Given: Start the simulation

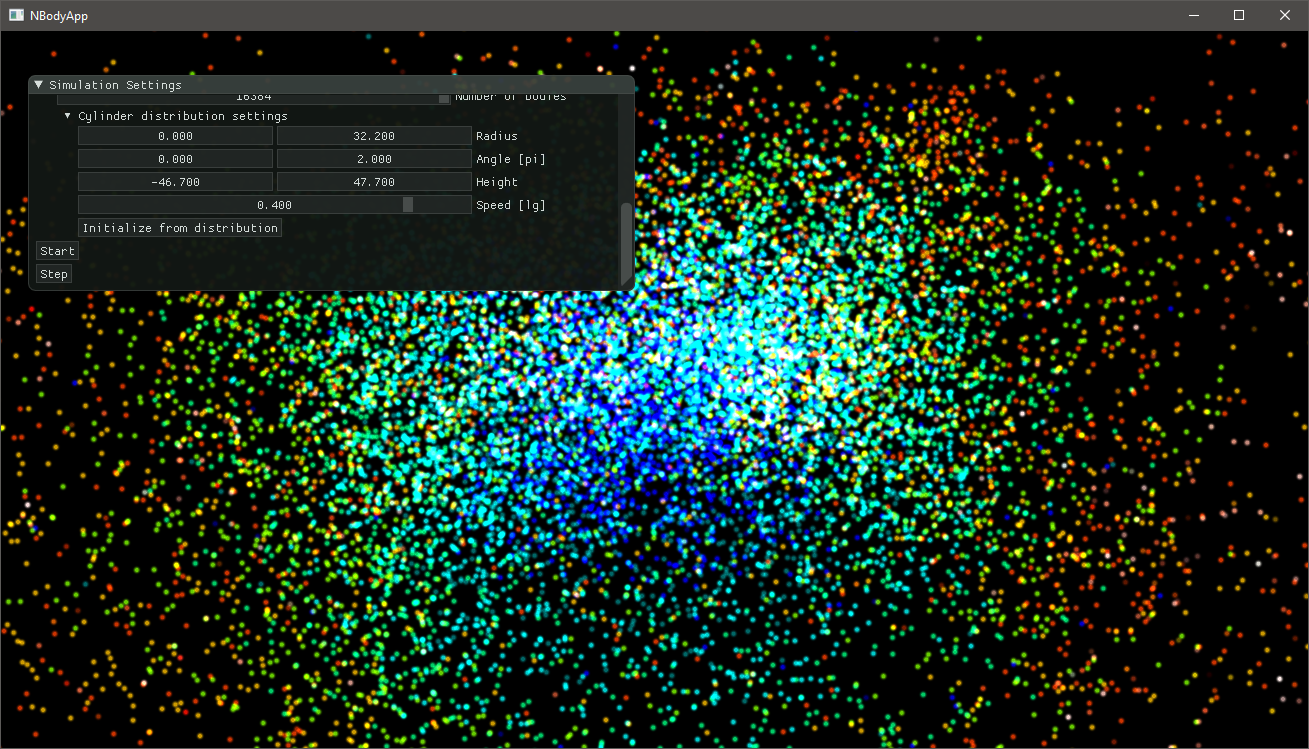Looking at the screenshot, I should click(x=57, y=251).
